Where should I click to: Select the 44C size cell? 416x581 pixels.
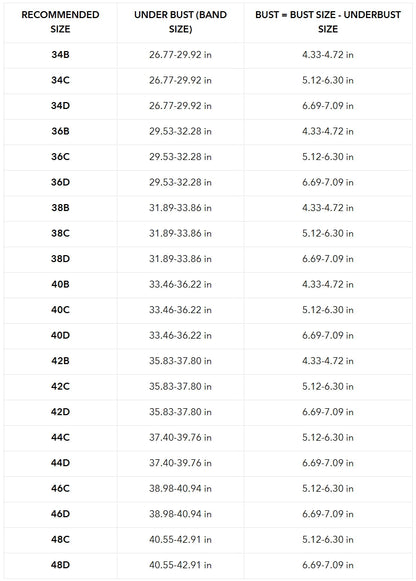coord(60,438)
